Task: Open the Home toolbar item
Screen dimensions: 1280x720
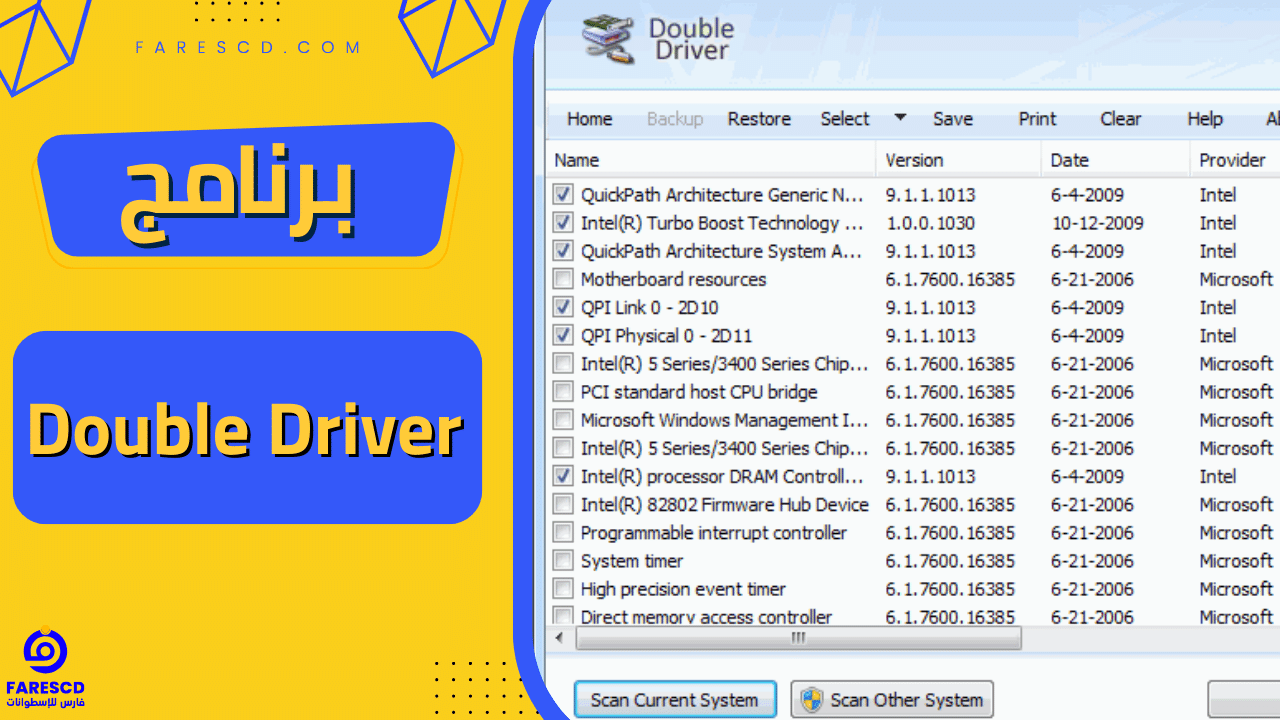Action: click(x=589, y=119)
